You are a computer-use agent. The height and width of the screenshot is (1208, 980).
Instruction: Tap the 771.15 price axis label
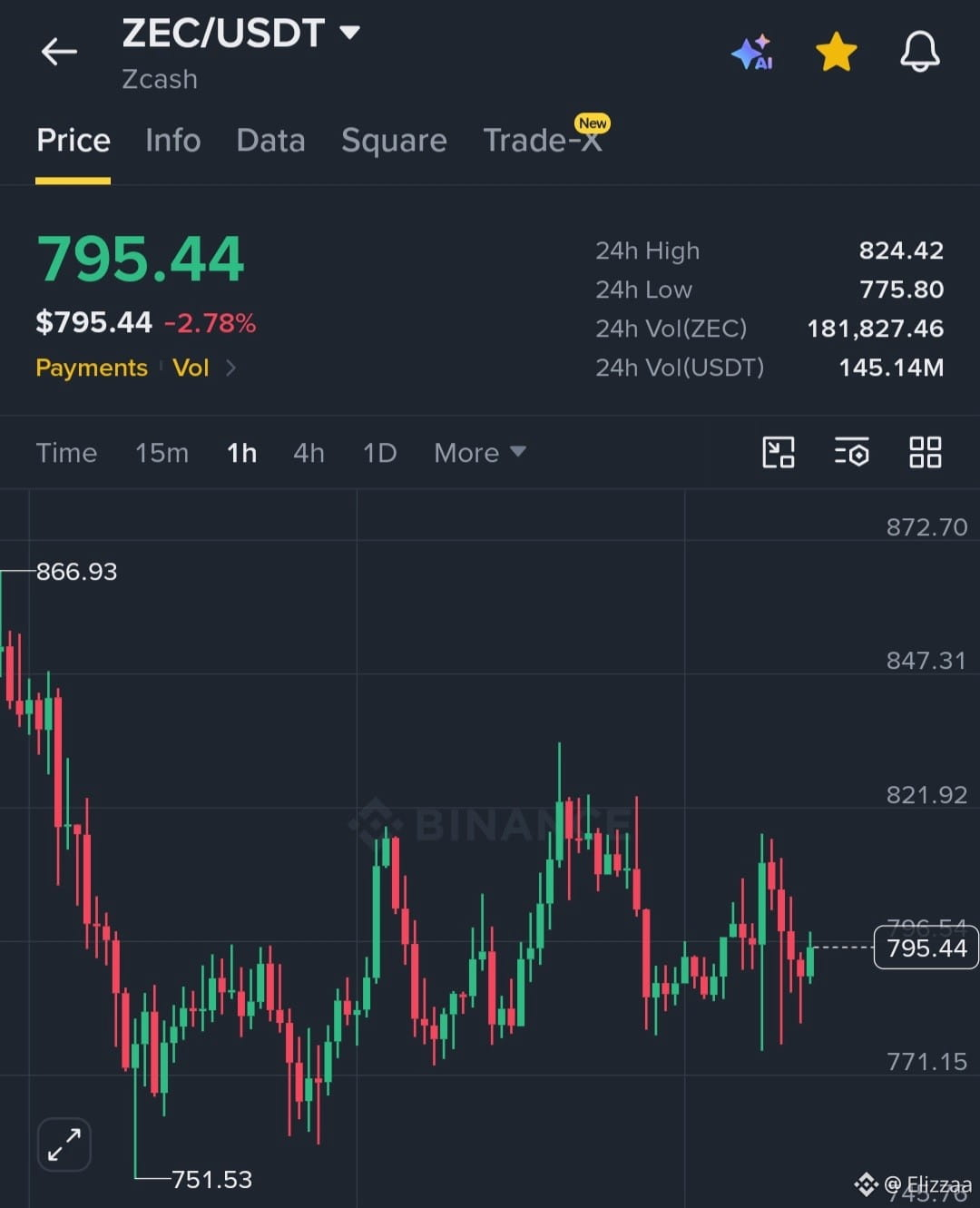[926, 1062]
